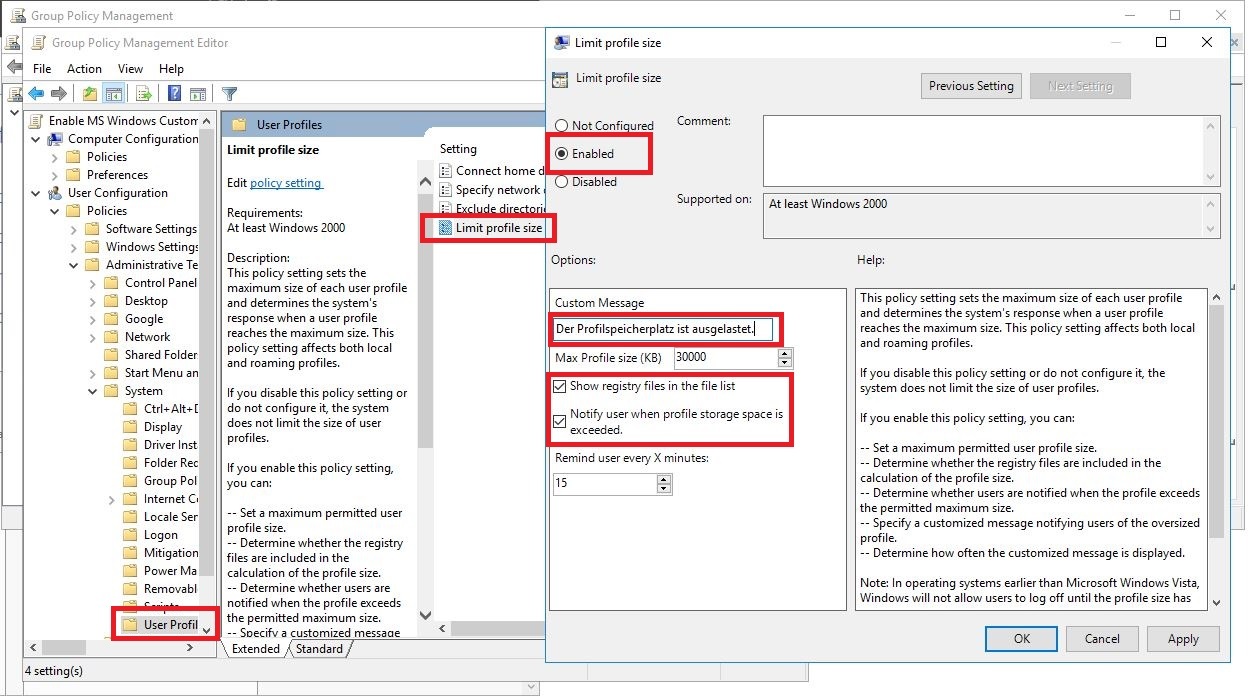This screenshot has width=1252, height=696.
Task: Collapse the User Configuration node
Action: click(x=37, y=193)
